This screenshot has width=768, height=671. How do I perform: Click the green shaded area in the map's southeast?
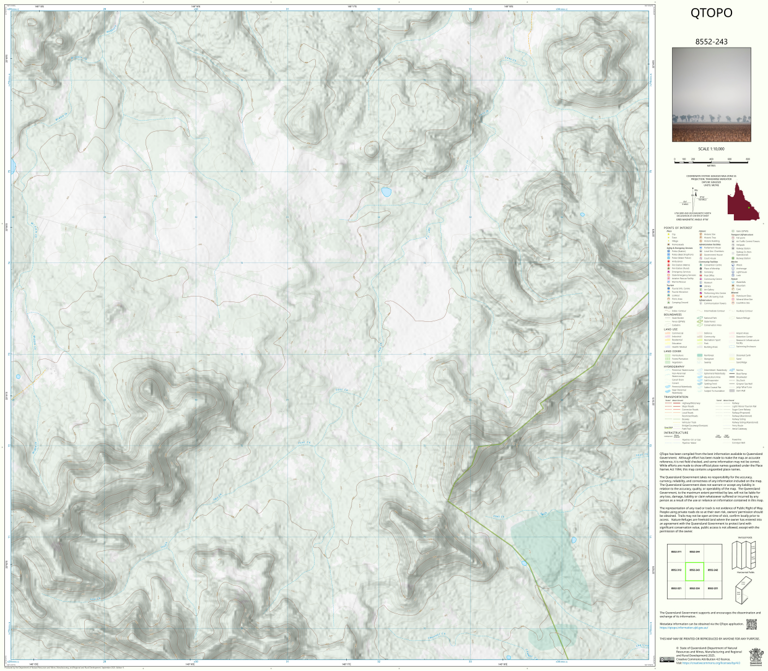click(x=552, y=558)
